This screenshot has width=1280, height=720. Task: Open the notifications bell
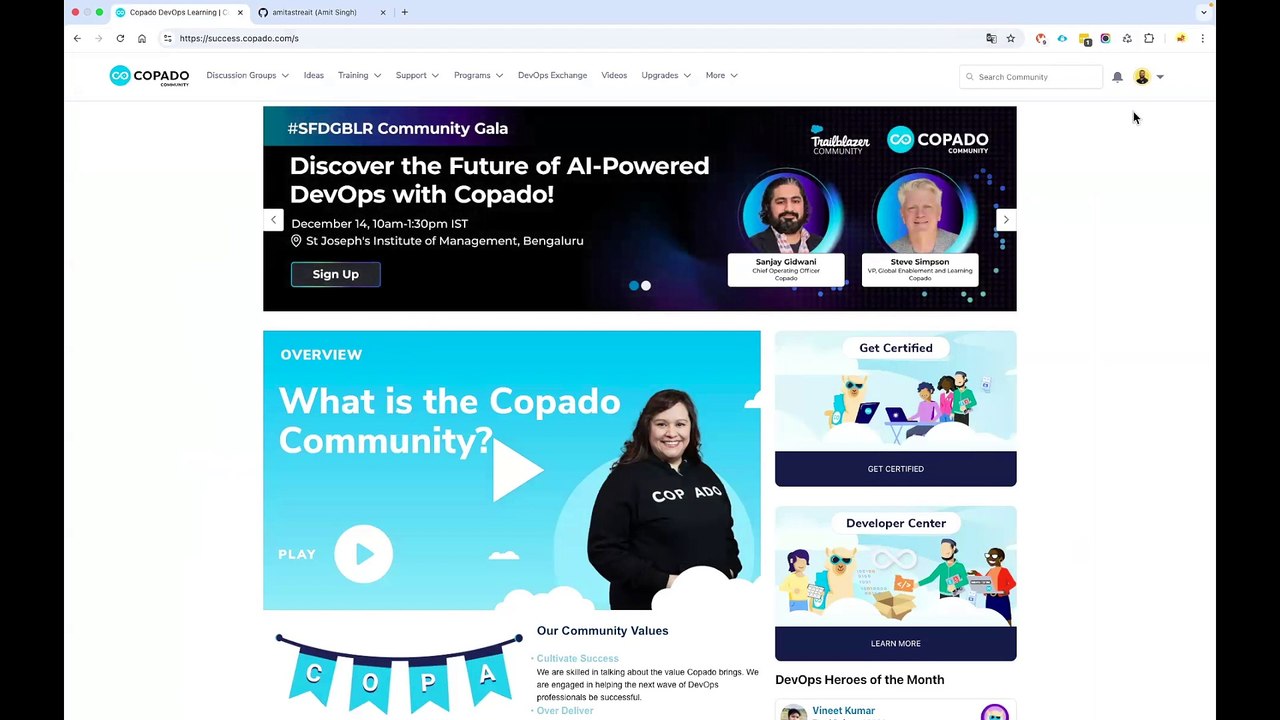point(1117,77)
